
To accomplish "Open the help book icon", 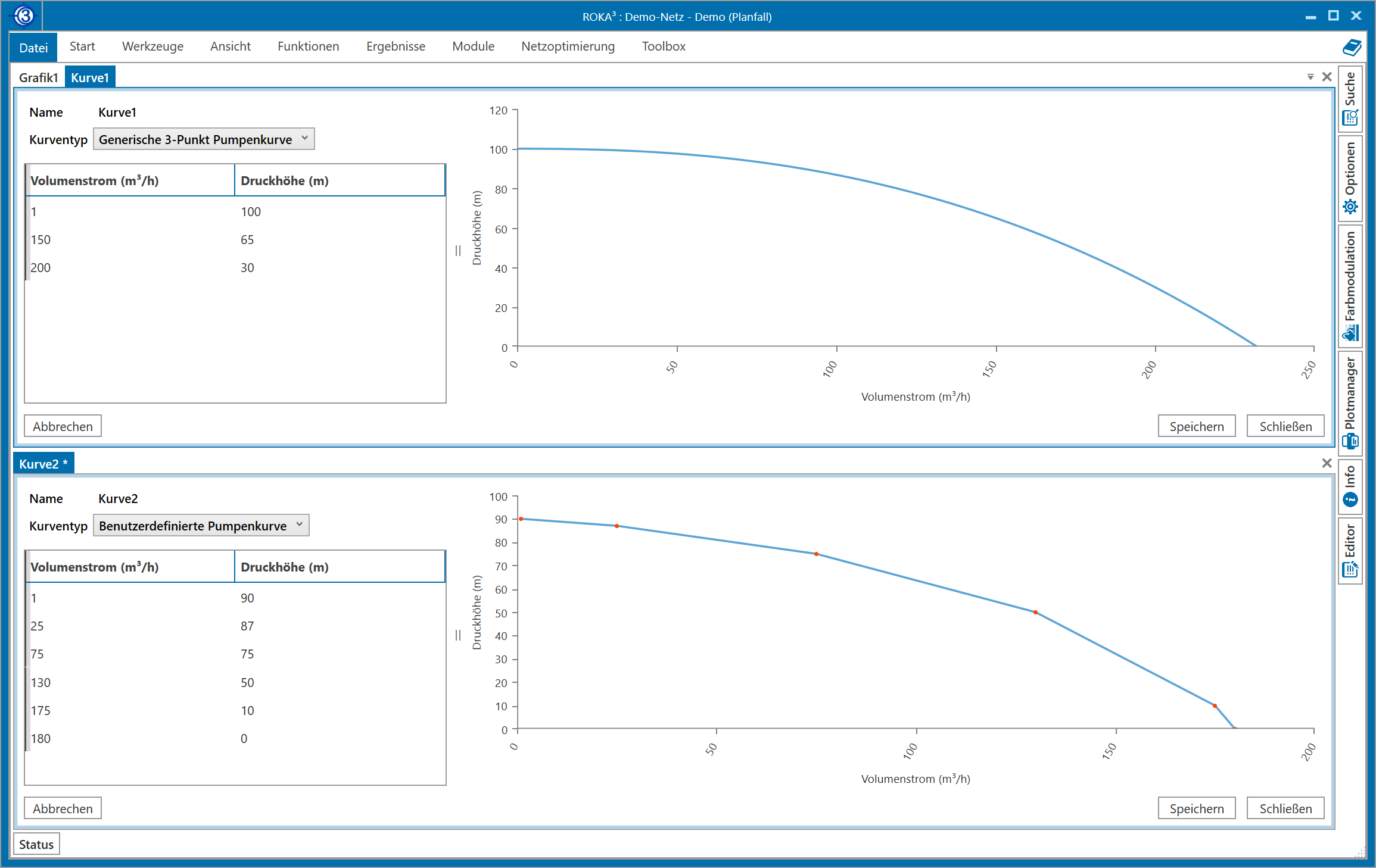I will click(x=1352, y=47).
